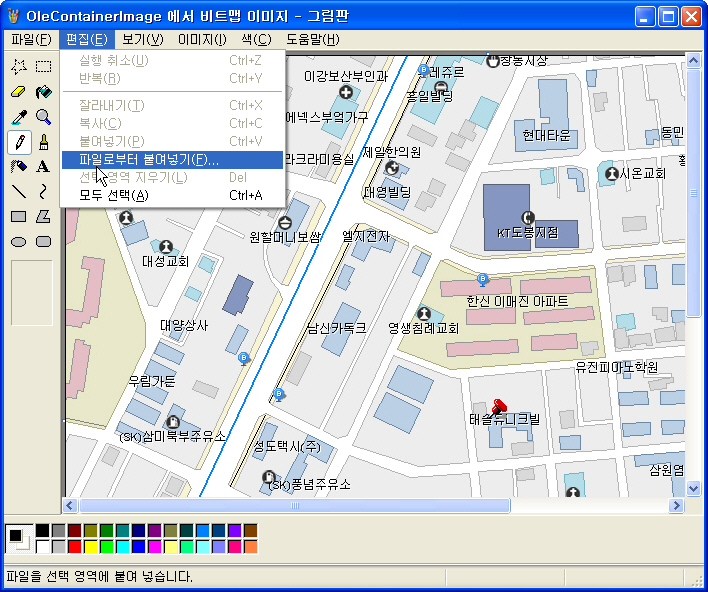Viewport: 708px width, 592px height.
Task: Select the Magnifier tool
Action: pos(43,117)
